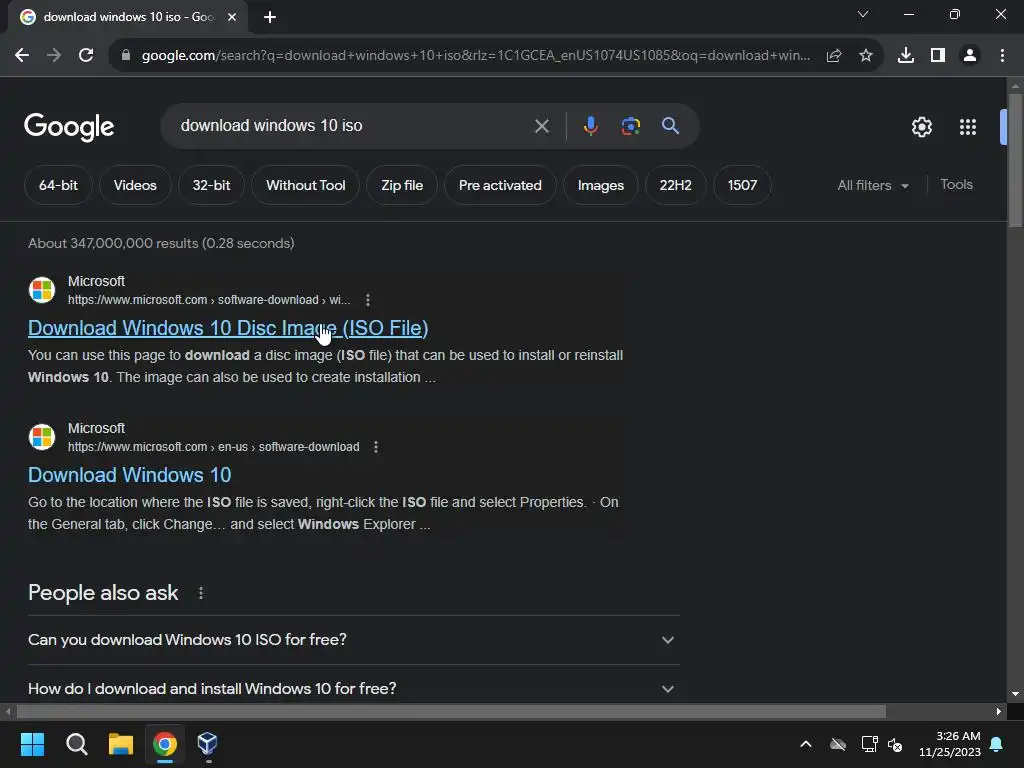Viewport: 1024px width, 768px height.
Task: Open Chrome three-dot menu
Action: (x=1002, y=56)
